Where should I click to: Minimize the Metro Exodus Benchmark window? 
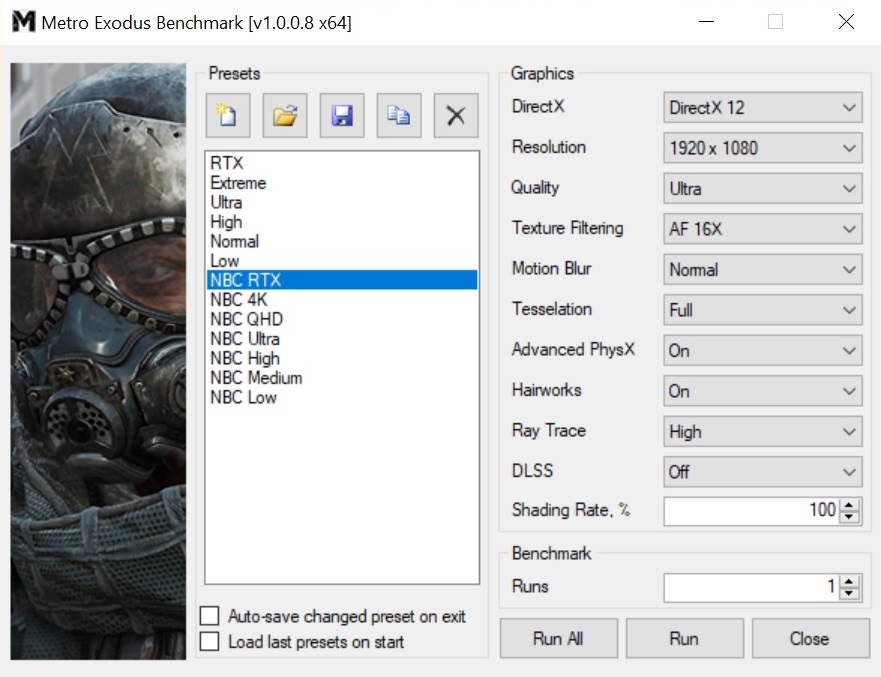point(706,22)
